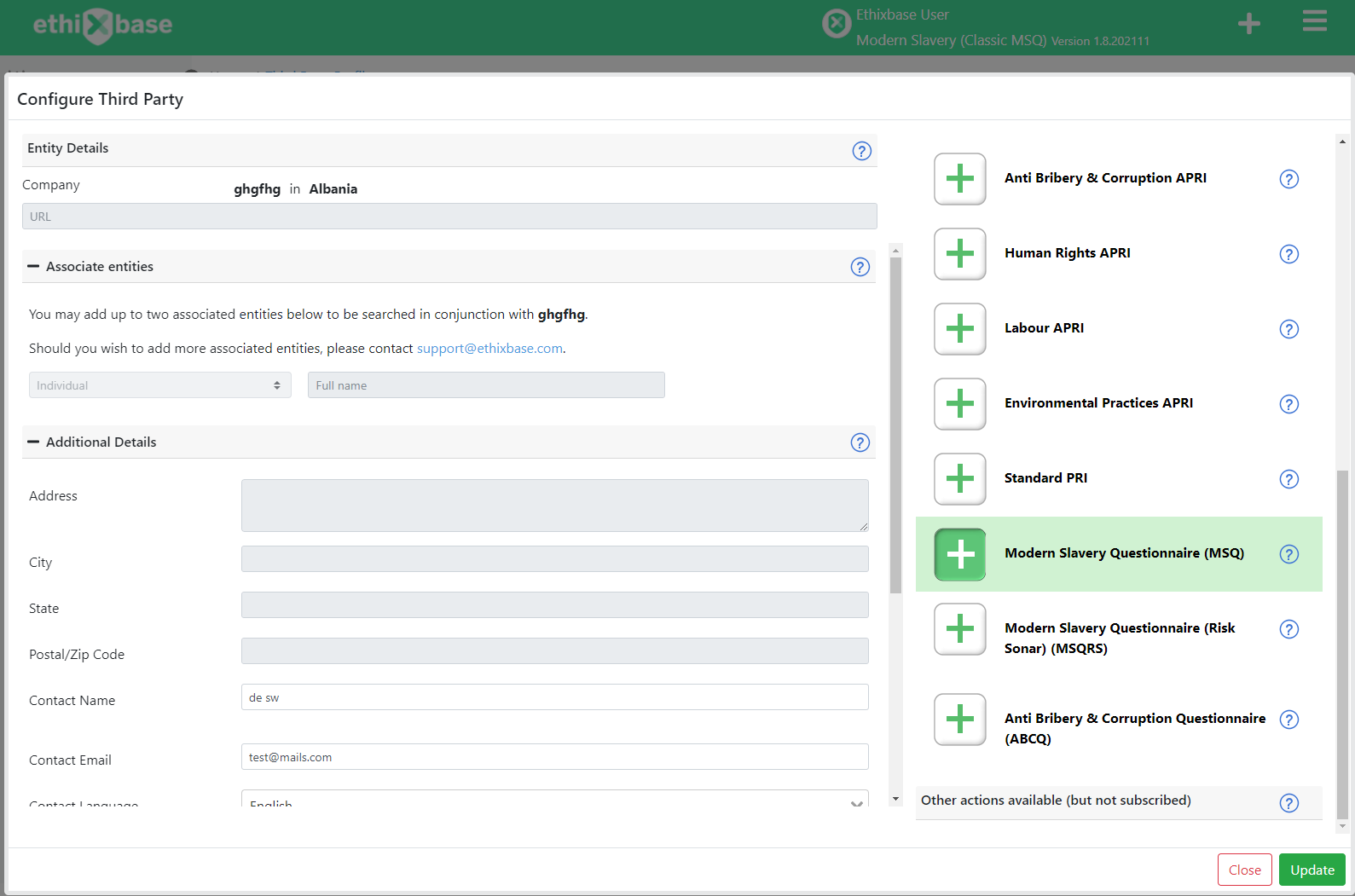Add Labour APRI action
The width and height of the screenshot is (1355, 896).
960,329
